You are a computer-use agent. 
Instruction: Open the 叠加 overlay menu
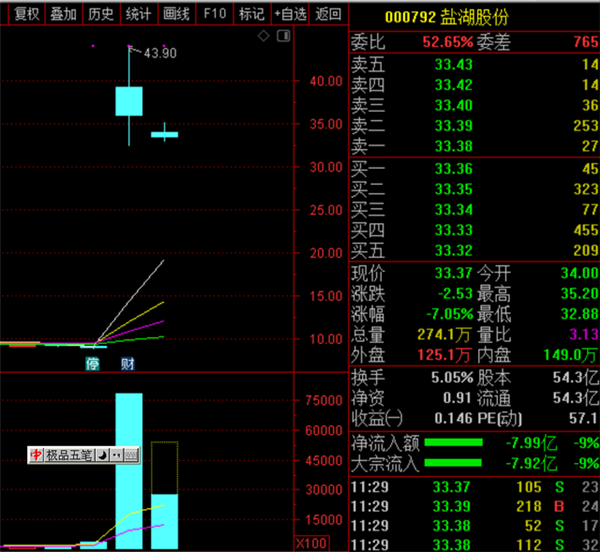point(64,14)
